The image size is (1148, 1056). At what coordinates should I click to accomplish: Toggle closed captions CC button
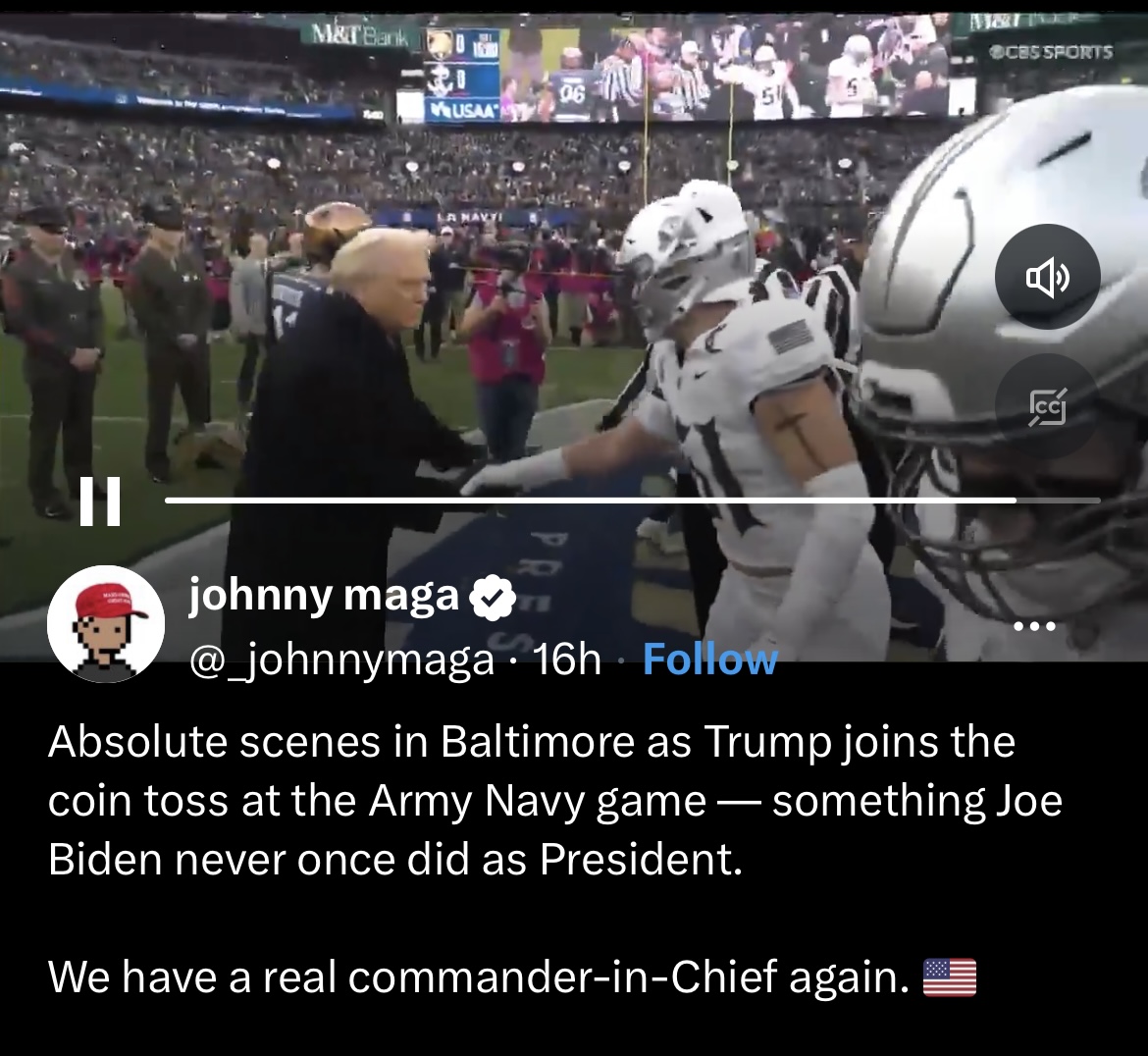tap(1047, 407)
